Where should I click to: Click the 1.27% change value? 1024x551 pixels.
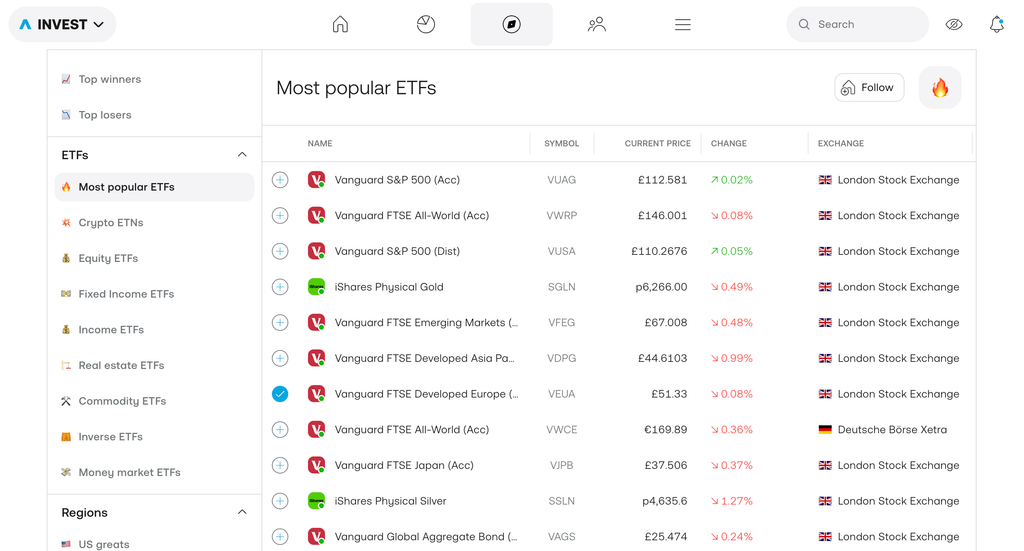[x=732, y=501]
